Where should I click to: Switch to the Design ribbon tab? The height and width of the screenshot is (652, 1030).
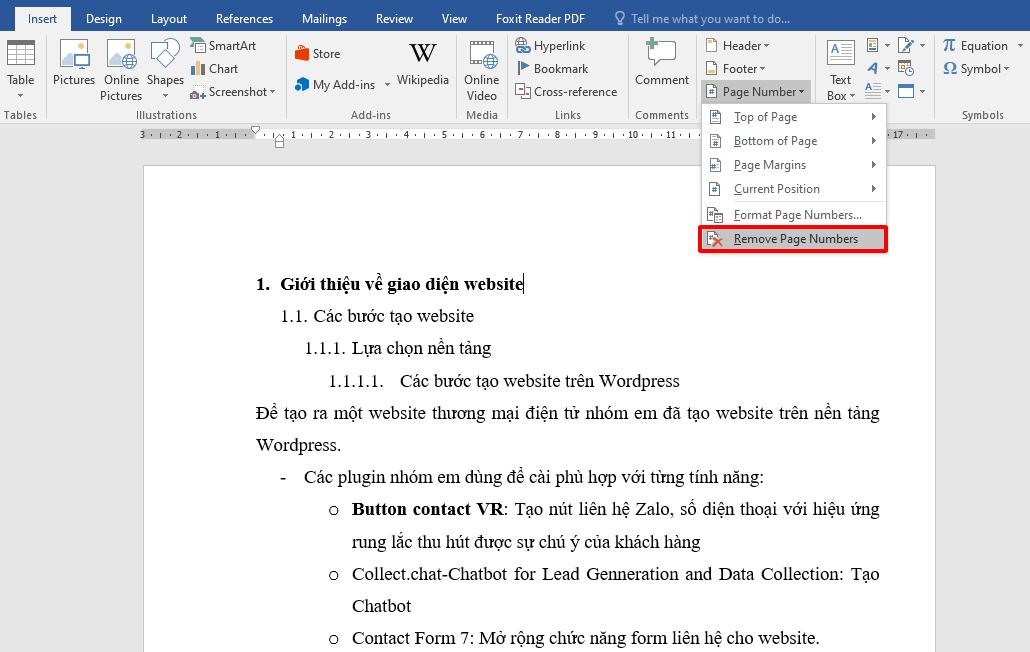point(103,17)
